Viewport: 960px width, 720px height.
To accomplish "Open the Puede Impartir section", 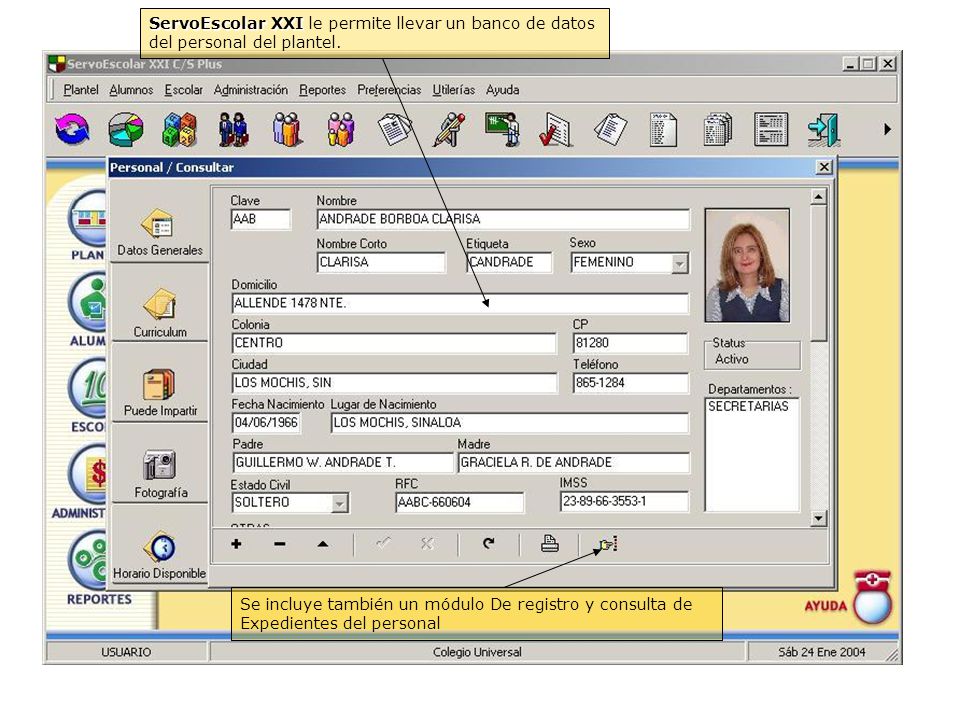I will [x=160, y=392].
